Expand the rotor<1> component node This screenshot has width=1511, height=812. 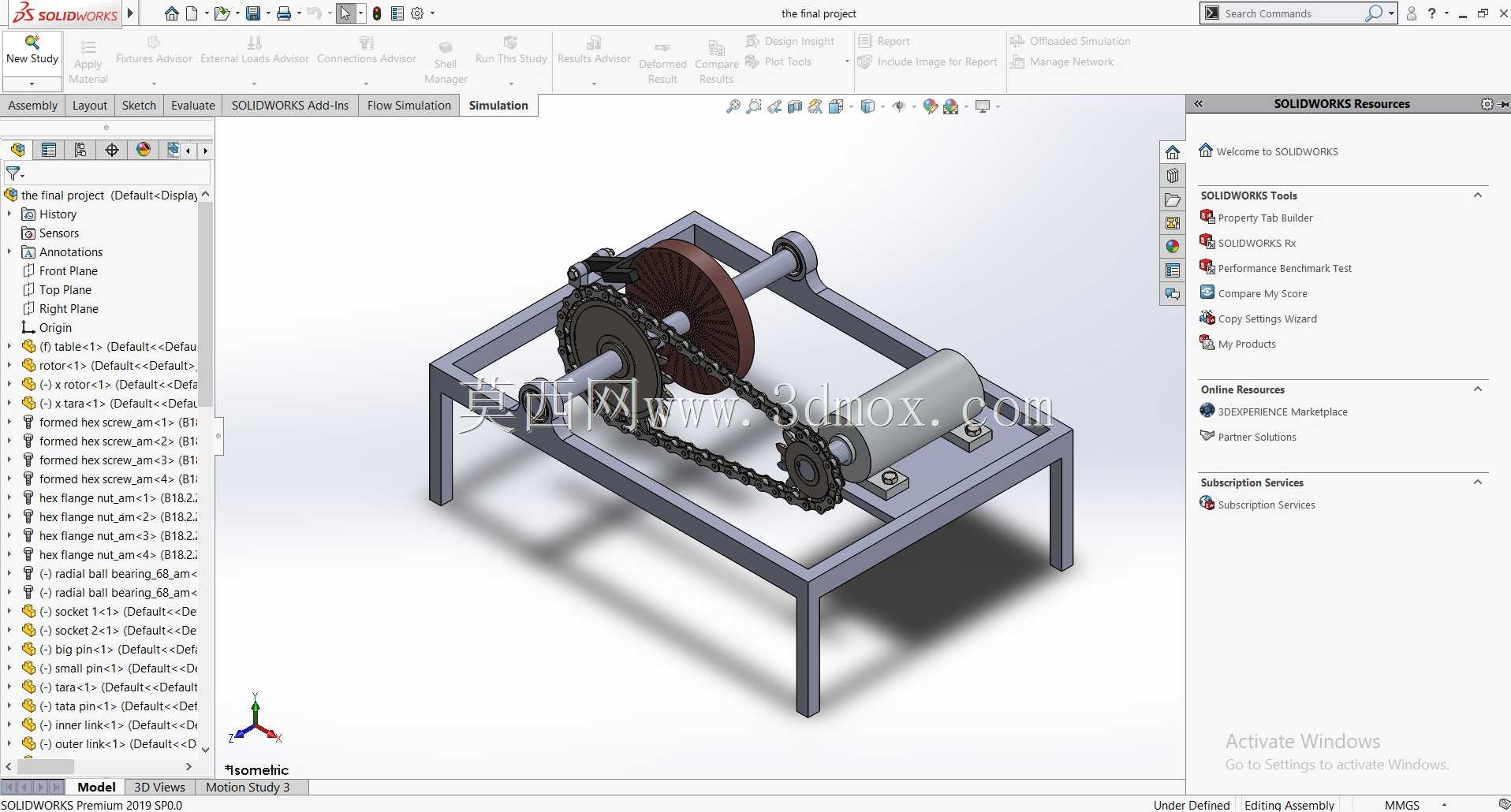tap(9, 366)
